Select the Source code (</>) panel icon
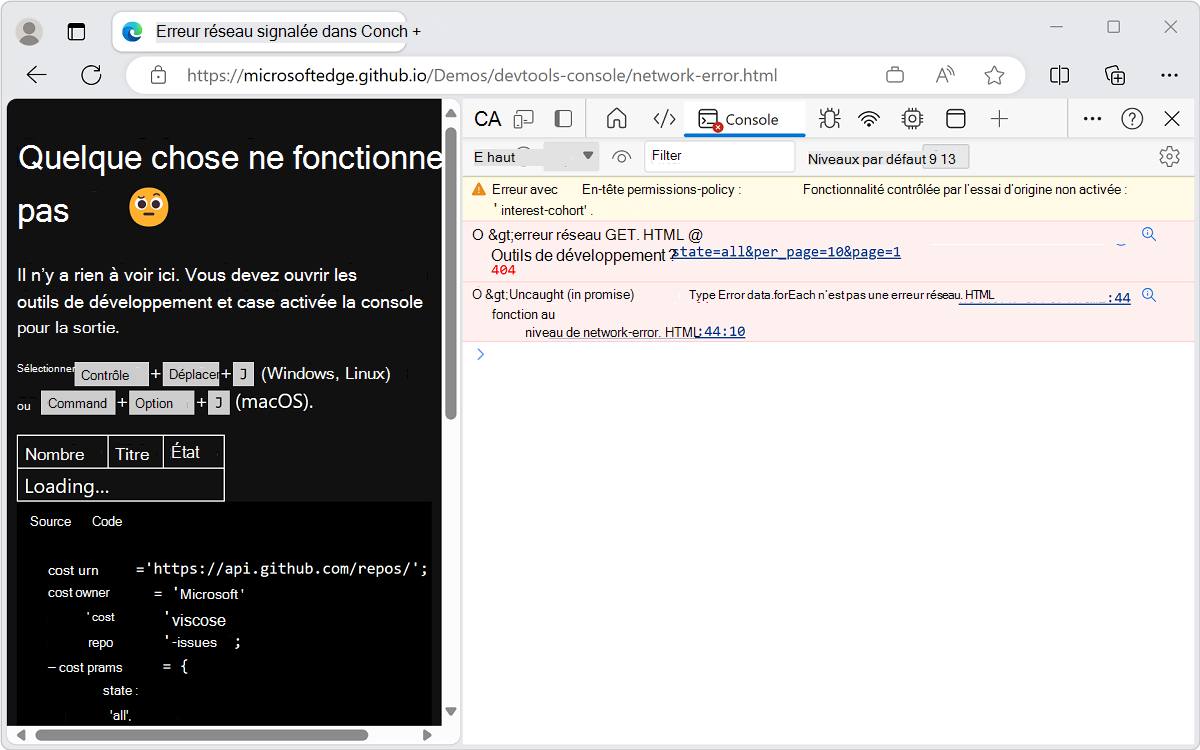Image resolution: width=1200 pixels, height=750 pixels. [x=663, y=118]
